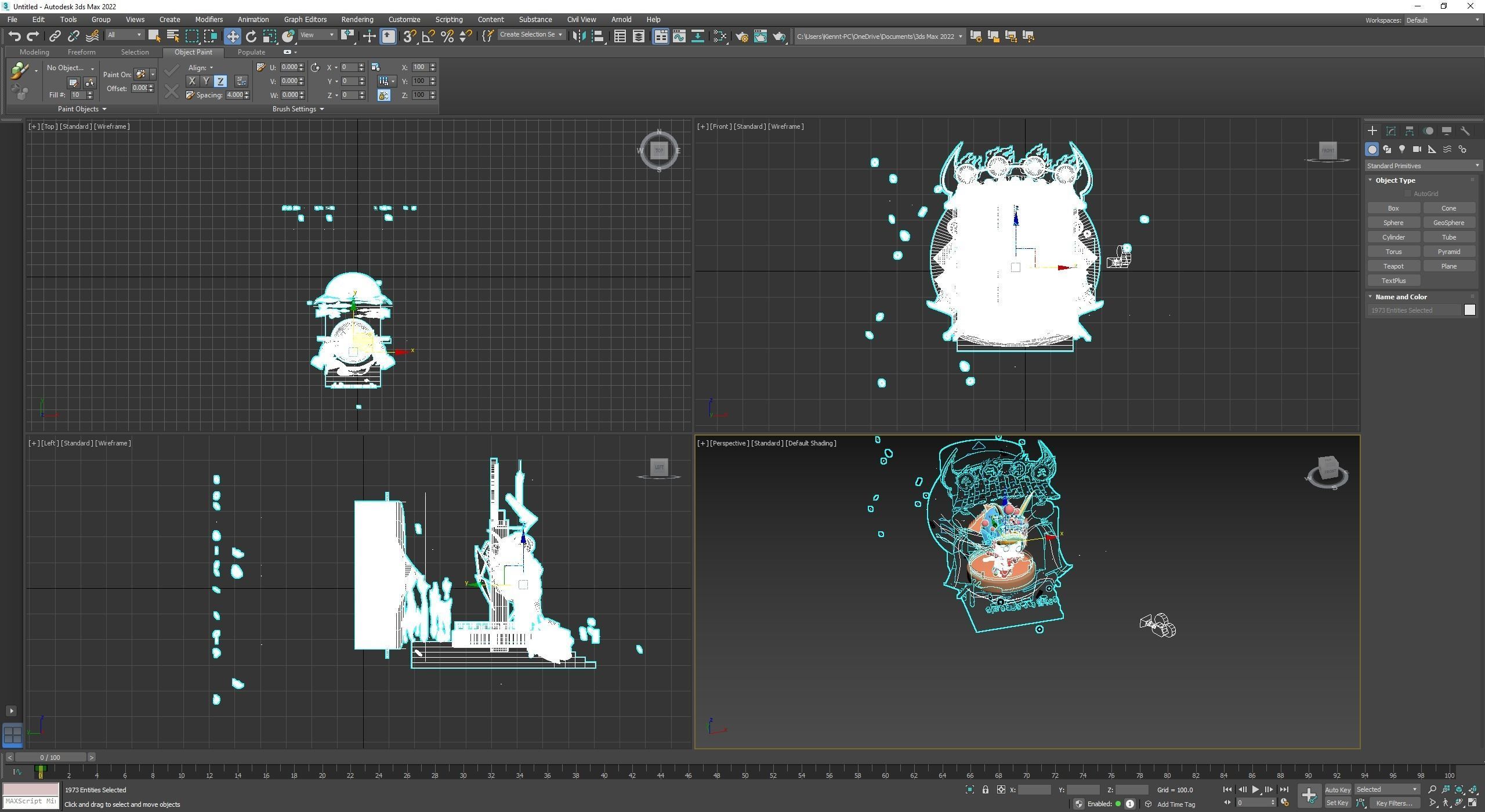Switch to the Freeform ribbon tab
The width and height of the screenshot is (1485, 812).
click(x=81, y=52)
